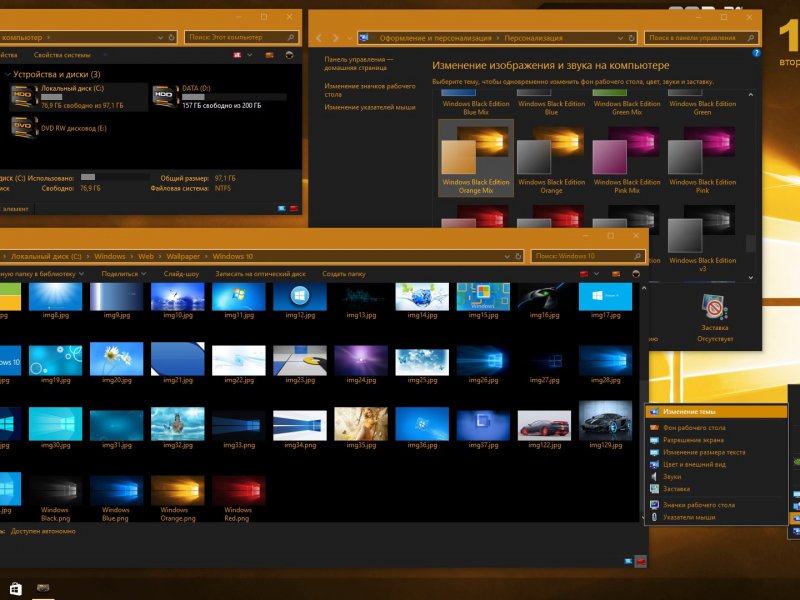Screen dimensions: 800x600
Task: Select Указатели мыши menu entry
Action: [715, 517]
